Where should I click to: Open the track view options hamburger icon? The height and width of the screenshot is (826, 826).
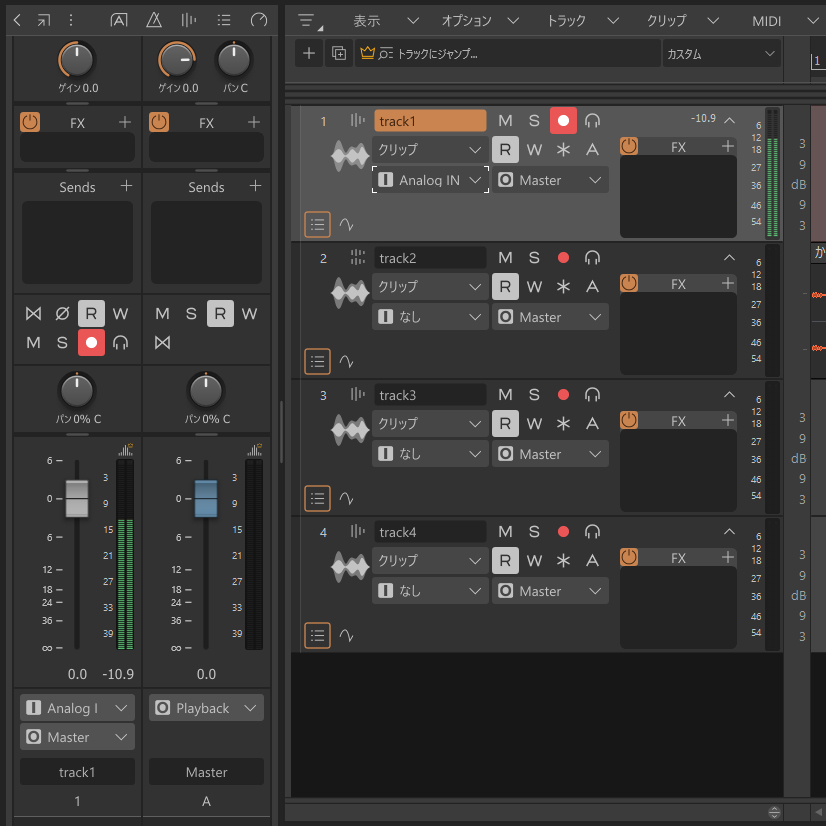[309, 21]
